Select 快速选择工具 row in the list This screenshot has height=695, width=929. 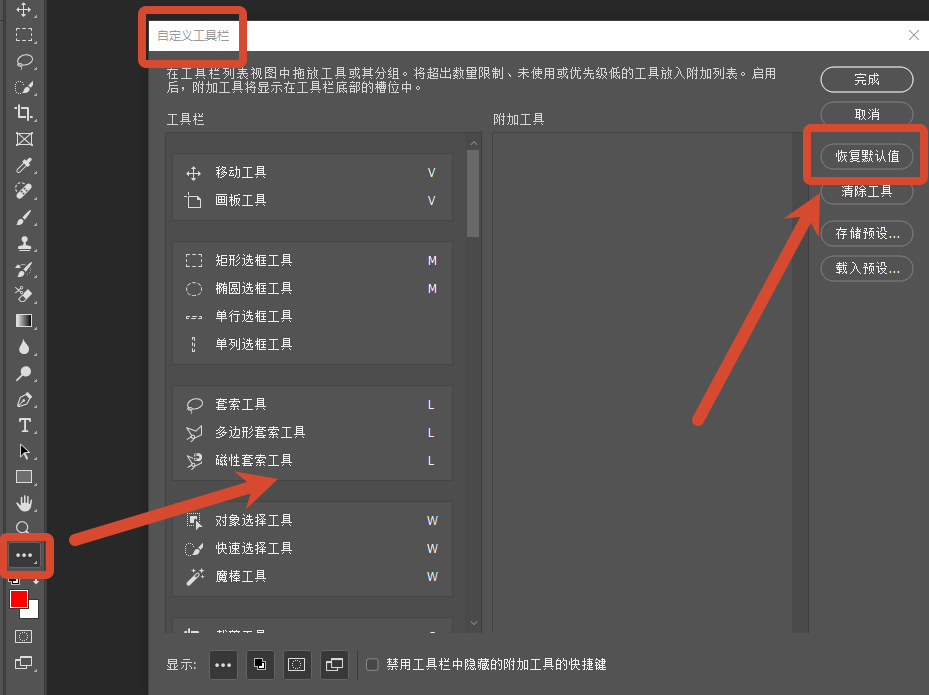(x=312, y=549)
